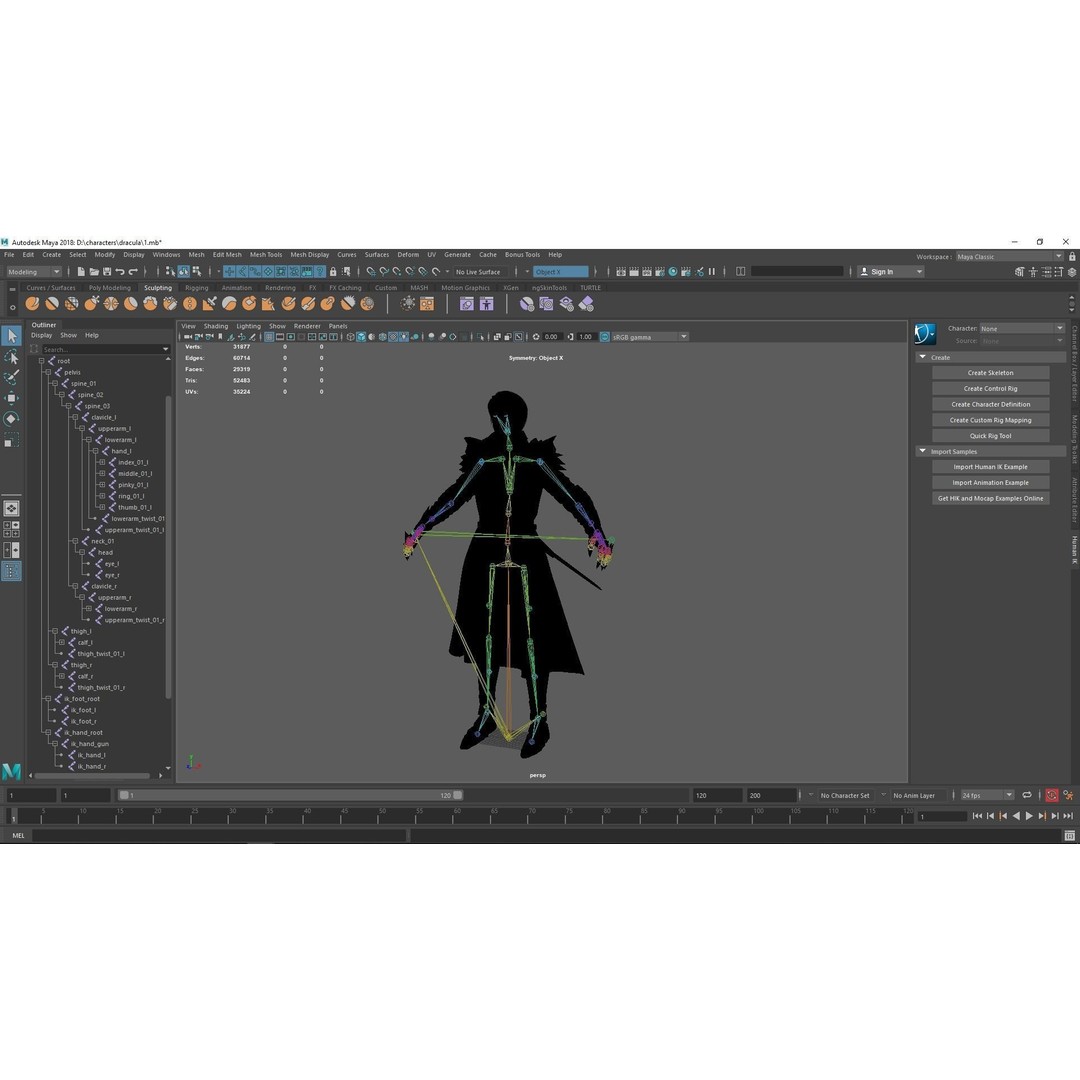The height and width of the screenshot is (1080, 1080).
Task: Activate the Scale tool in toolbox
Action: pyautogui.click(x=12, y=439)
